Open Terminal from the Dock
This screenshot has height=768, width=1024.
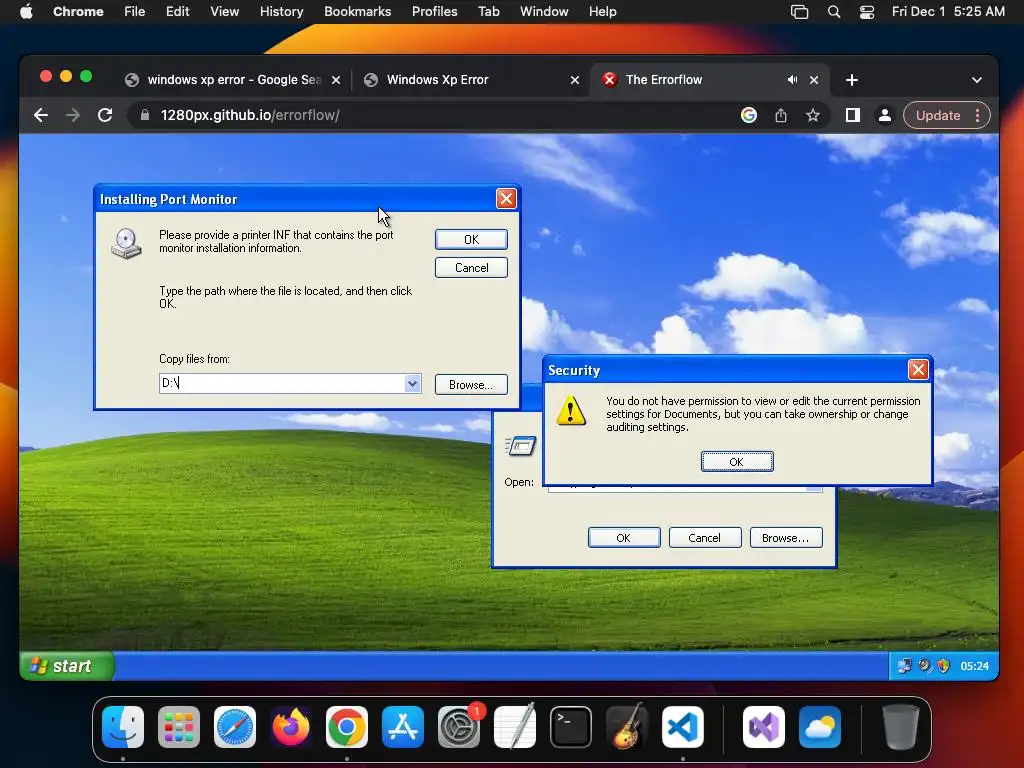pyautogui.click(x=571, y=727)
